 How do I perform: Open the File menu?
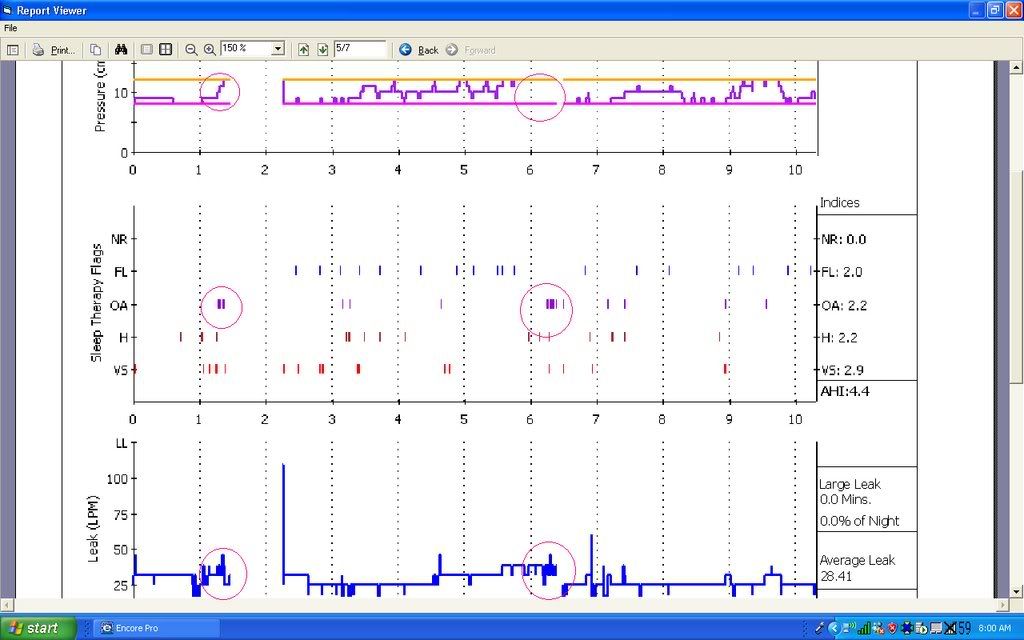[10, 28]
